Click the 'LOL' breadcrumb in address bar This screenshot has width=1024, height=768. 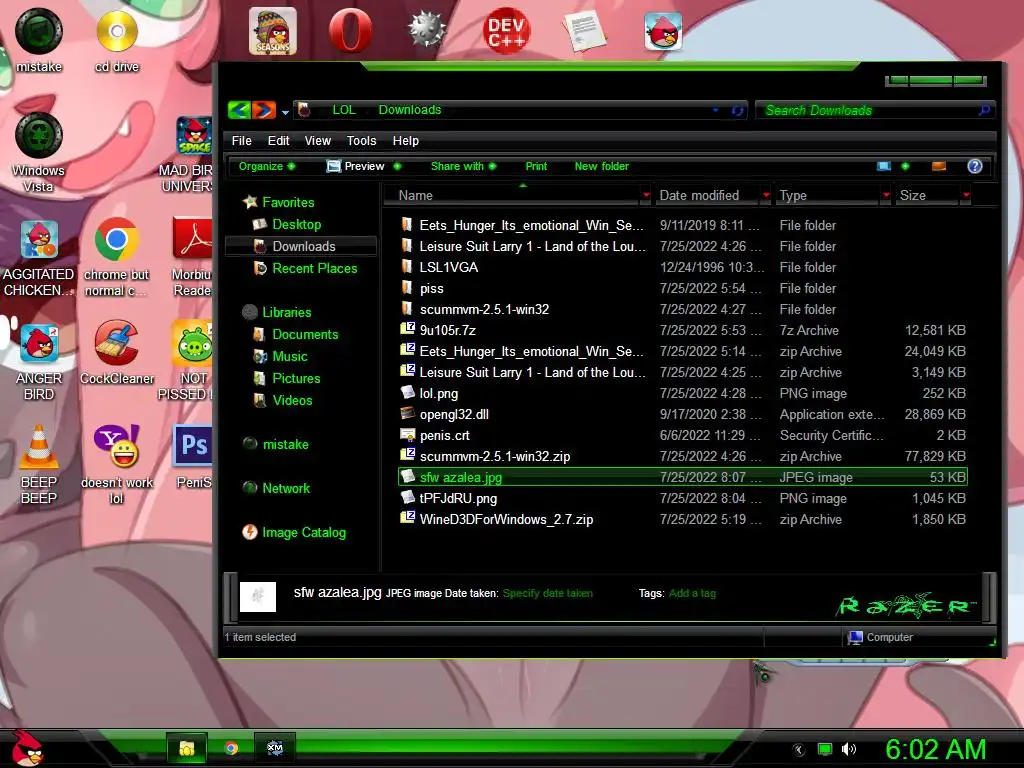pyautogui.click(x=344, y=110)
